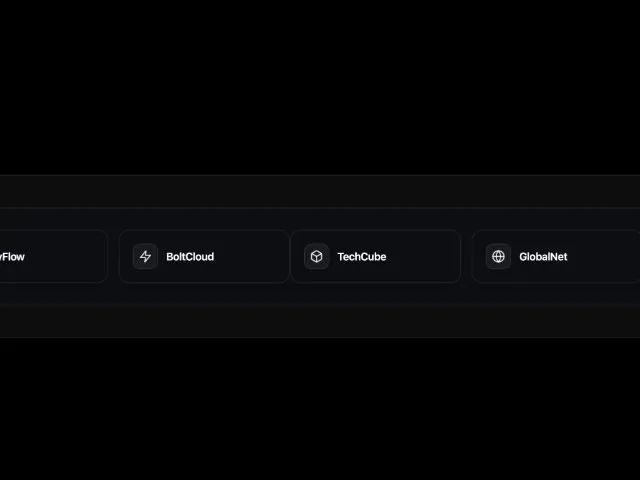This screenshot has width=640, height=480.
Task: Select the TechCube logo card
Action: (376, 256)
